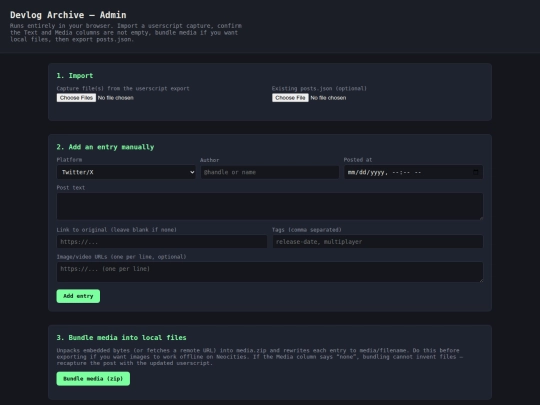Click the Bundle media (zip) button
Image resolution: width=540 pixels, height=405 pixels.
click(x=93, y=379)
